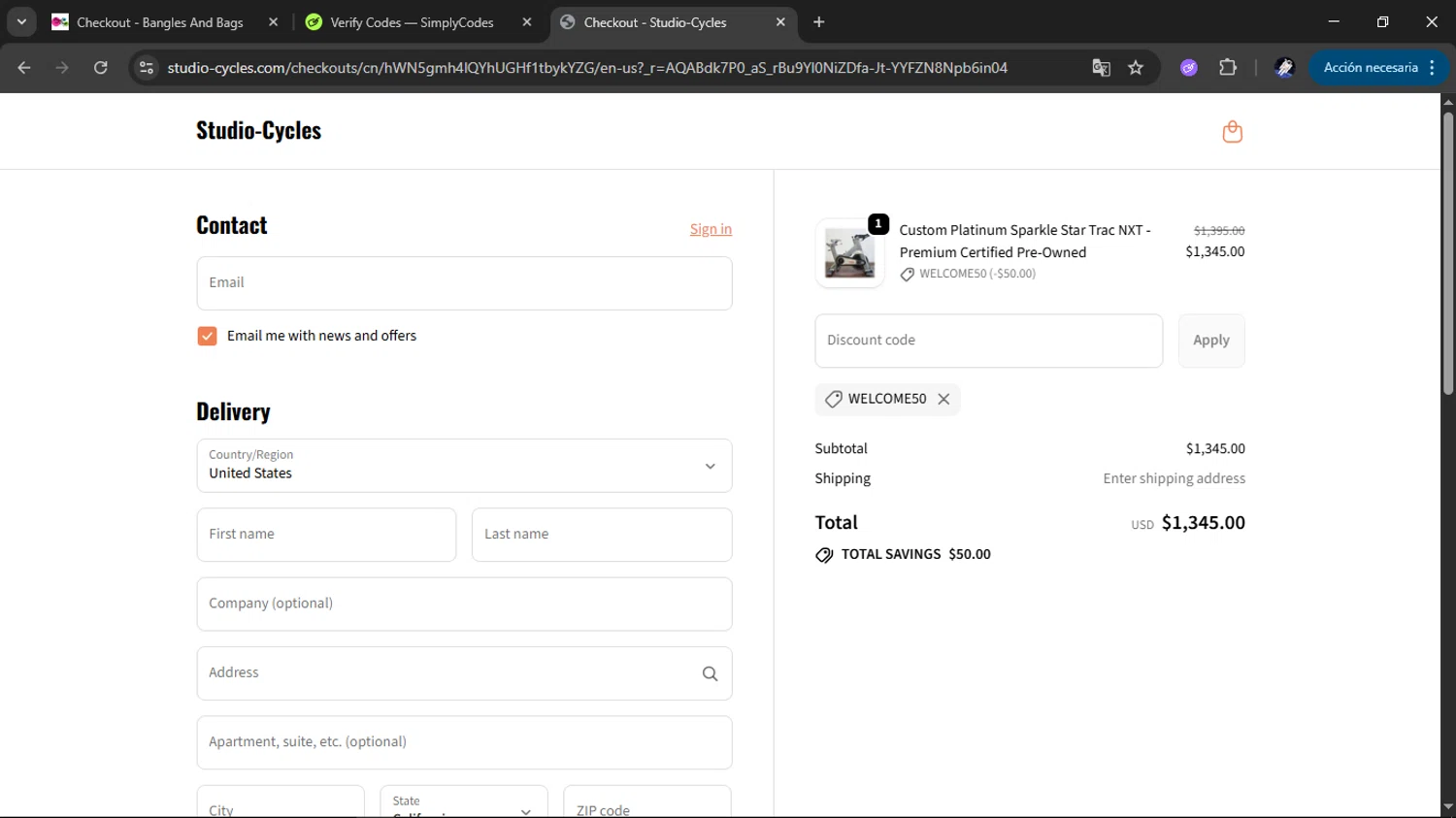Remove the WELCOME50 discount code
Screen dimensions: 1456x818
tap(943, 399)
